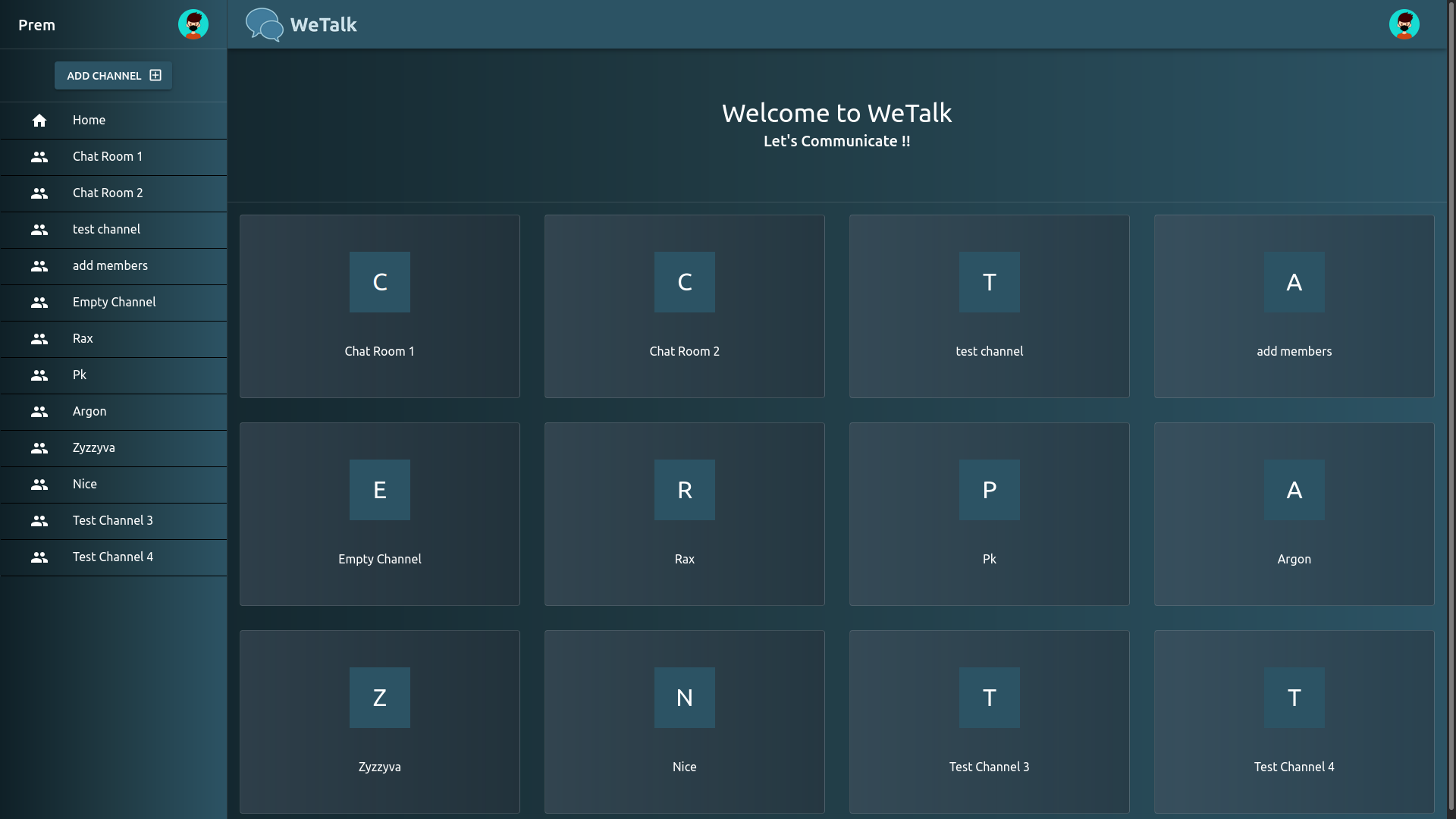Click the WeTalk chat bubbles logo
This screenshot has width=1456, height=819.
[264, 24]
